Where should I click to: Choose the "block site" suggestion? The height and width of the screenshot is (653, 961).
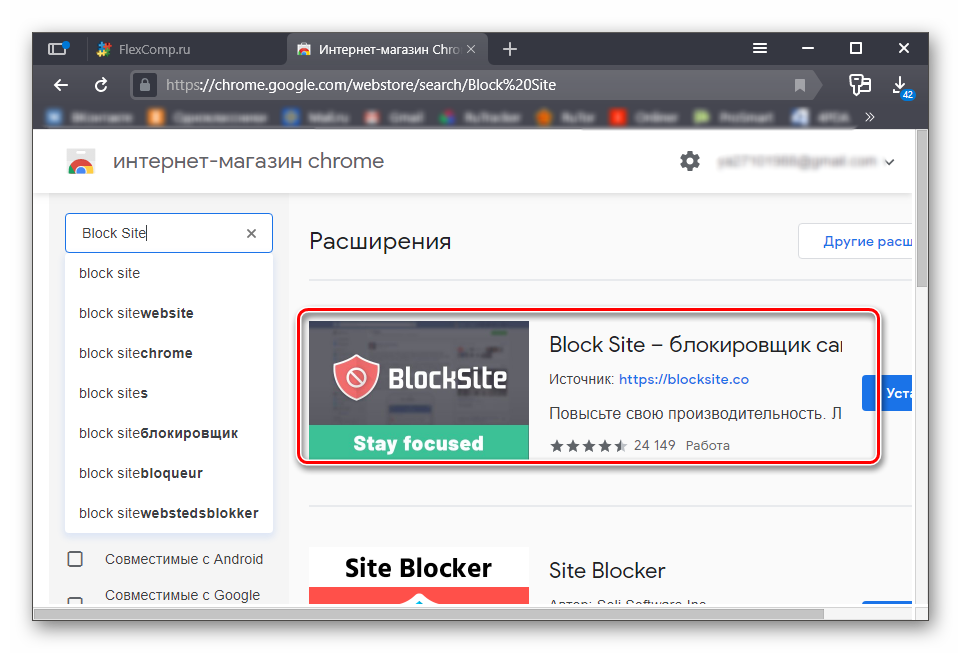169,273
